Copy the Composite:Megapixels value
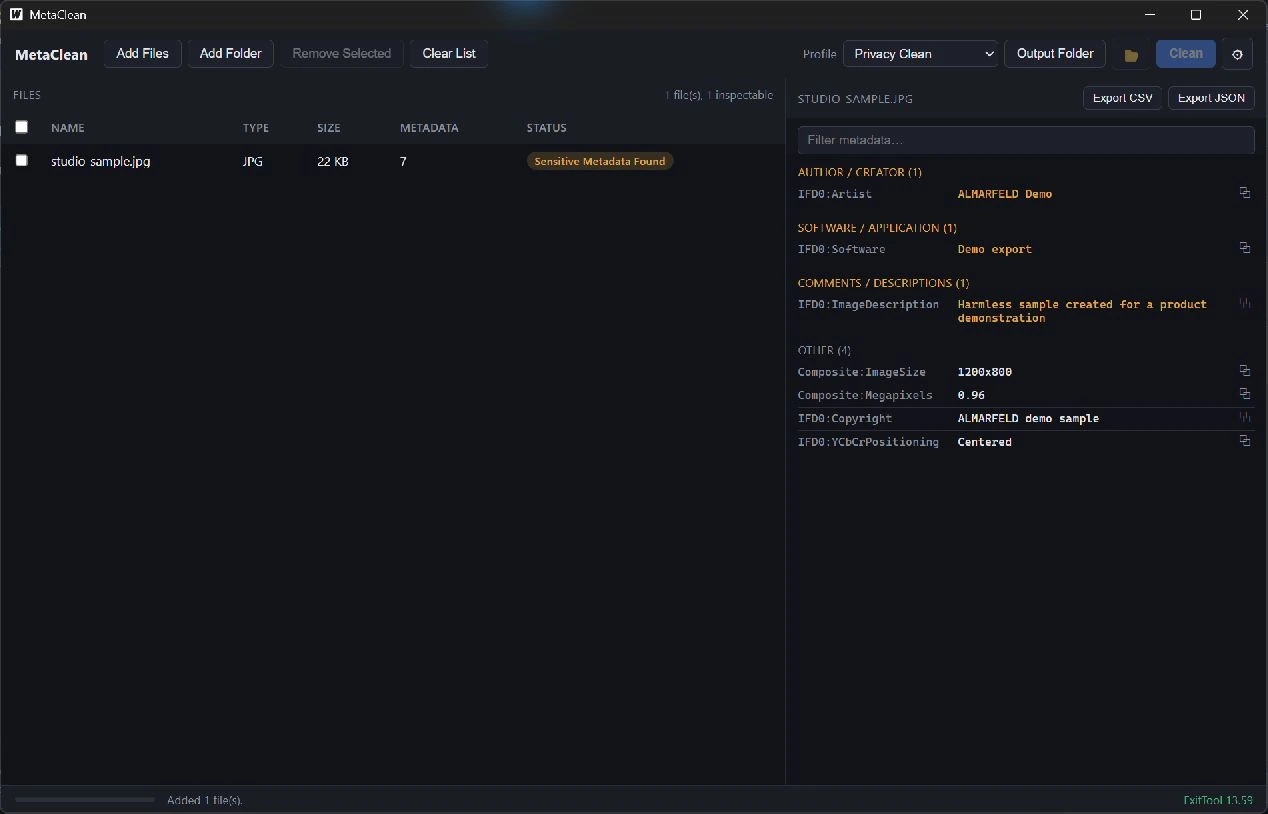The width and height of the screenshot is (1268, 814). [x=1245, y=394]
